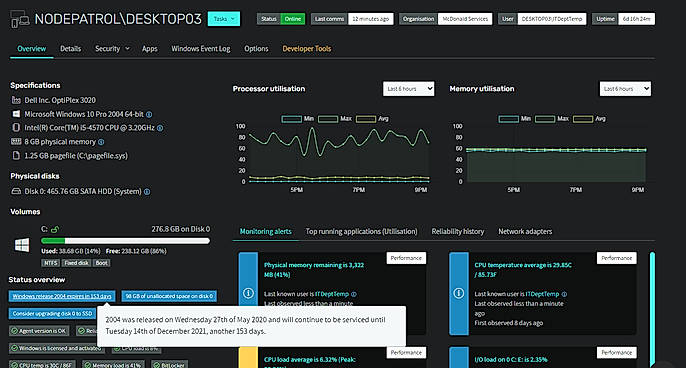
Task: Click info icon next to 8 GB physical memory
Action: [x=101, y=142]
